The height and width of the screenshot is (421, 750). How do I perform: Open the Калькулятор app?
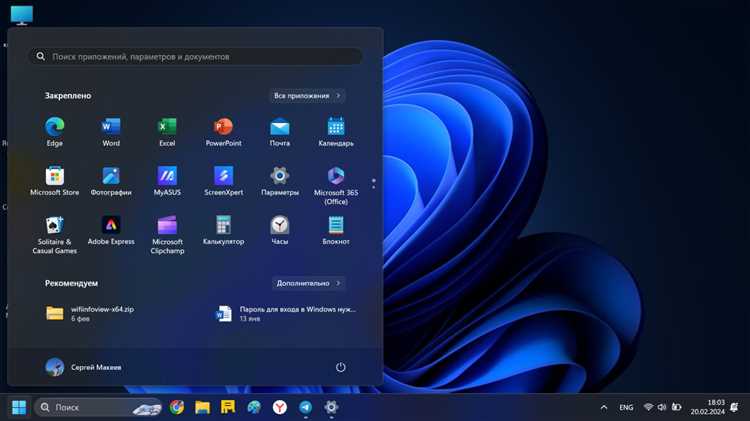[x=223, y=231]
